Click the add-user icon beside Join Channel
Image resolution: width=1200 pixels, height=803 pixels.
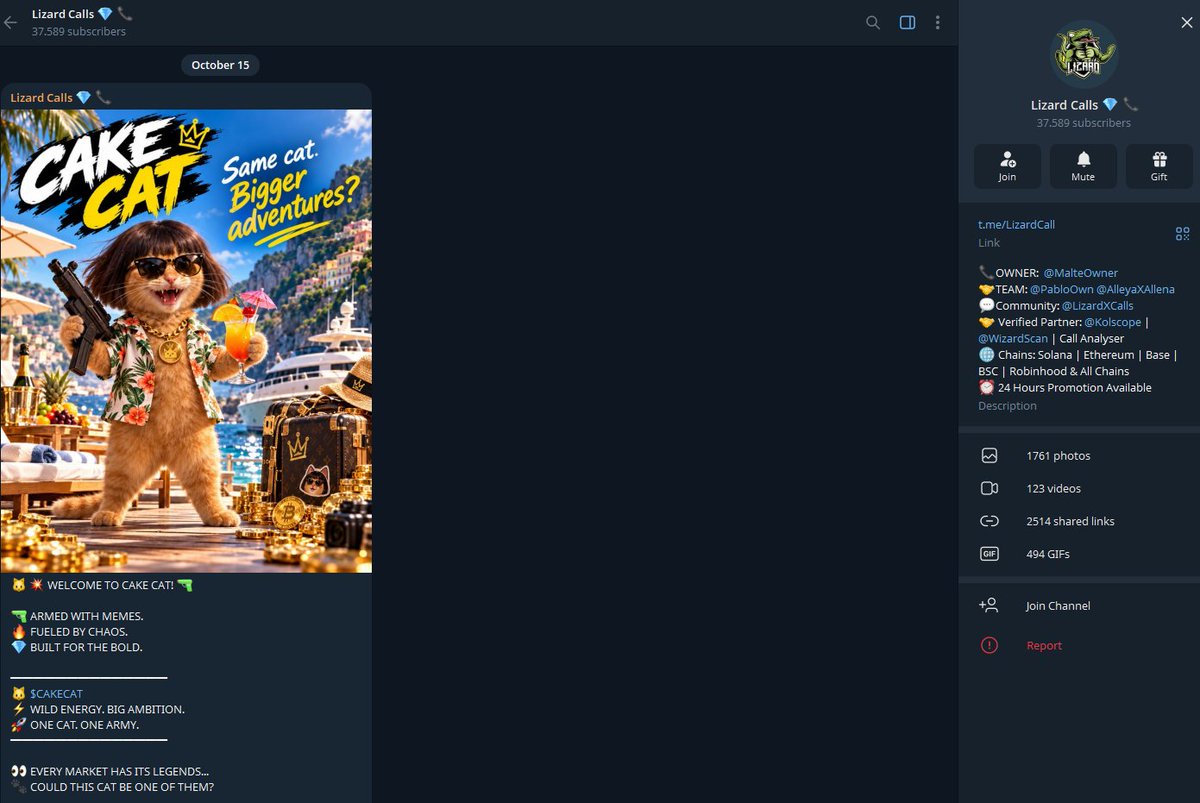[989, 605]
